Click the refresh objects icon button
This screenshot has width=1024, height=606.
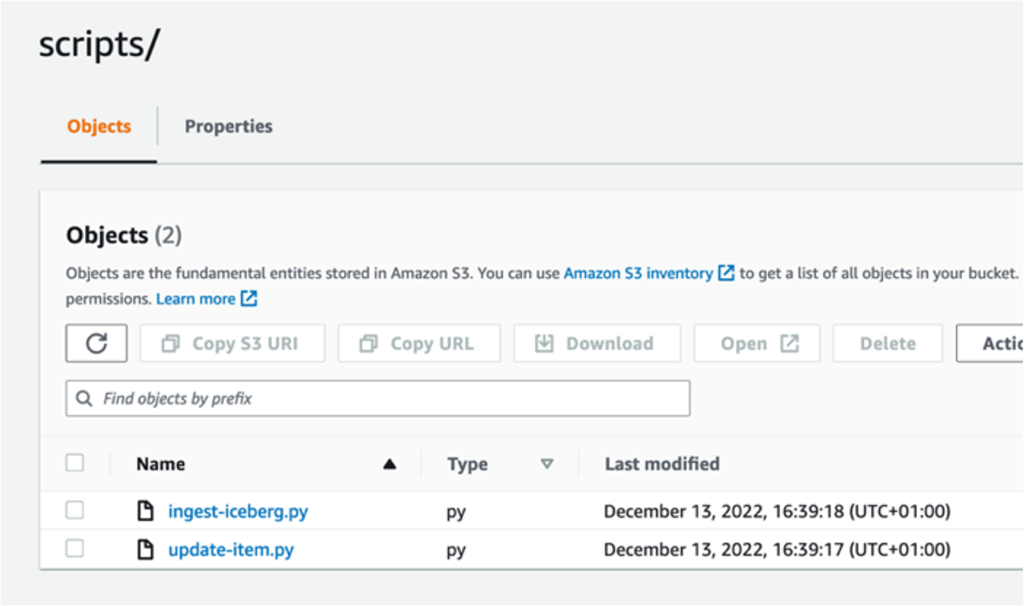[96, 343]
